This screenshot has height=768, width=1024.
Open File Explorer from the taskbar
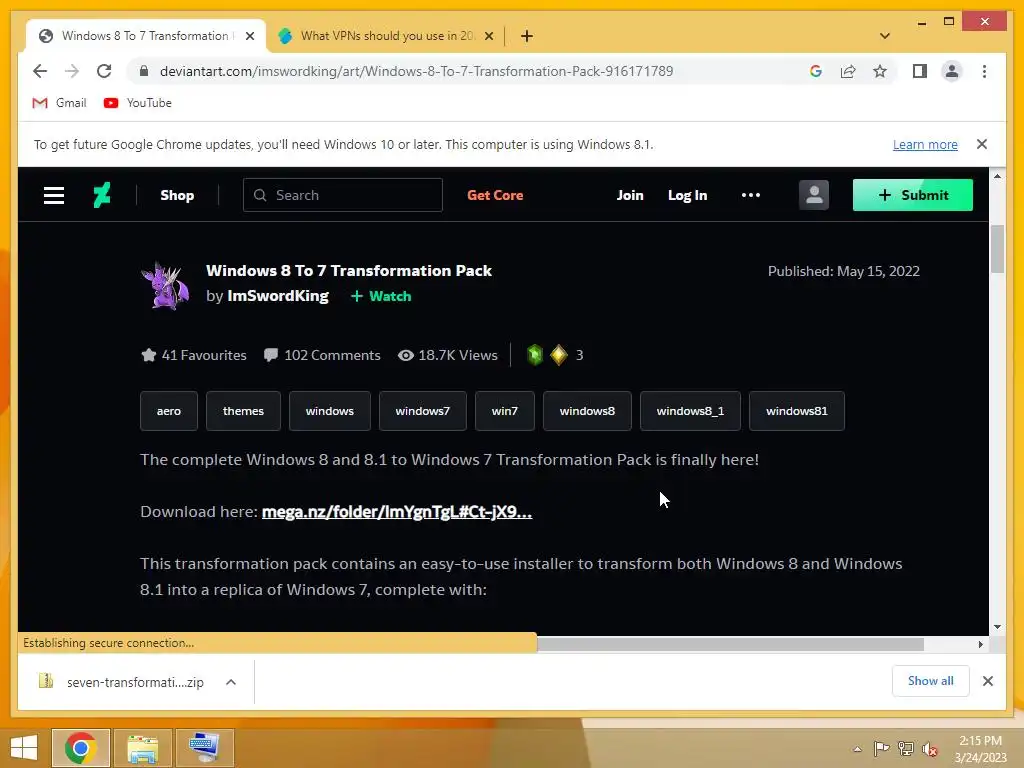click(x=142, y=748)
